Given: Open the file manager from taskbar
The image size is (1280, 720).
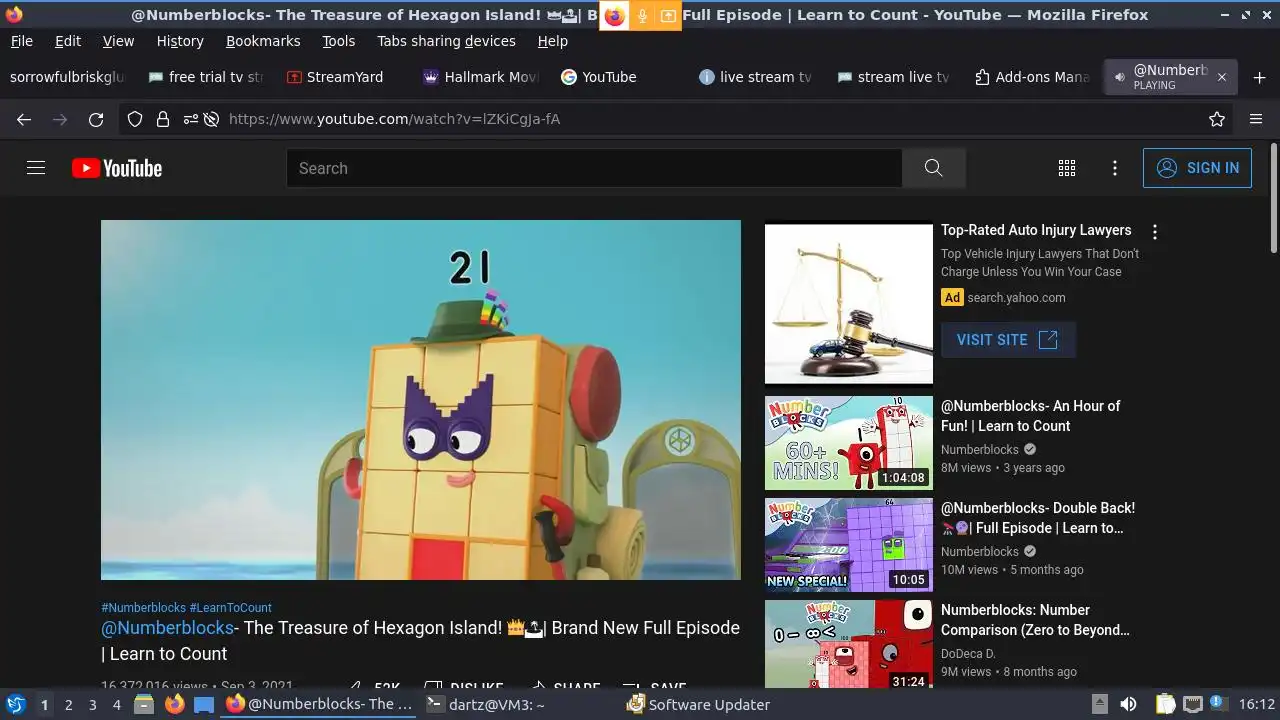Looking at the screenshot, I should pos(143,704).
